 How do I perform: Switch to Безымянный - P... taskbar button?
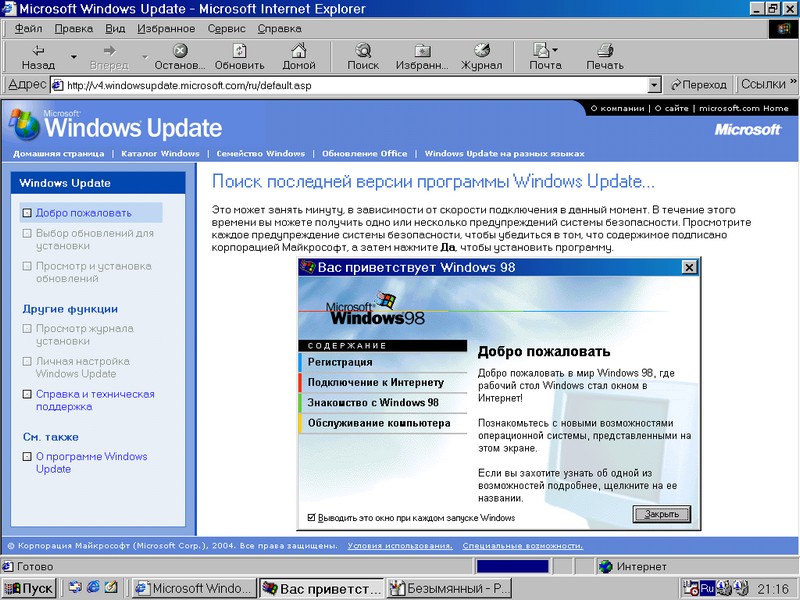tap(449, 588)
